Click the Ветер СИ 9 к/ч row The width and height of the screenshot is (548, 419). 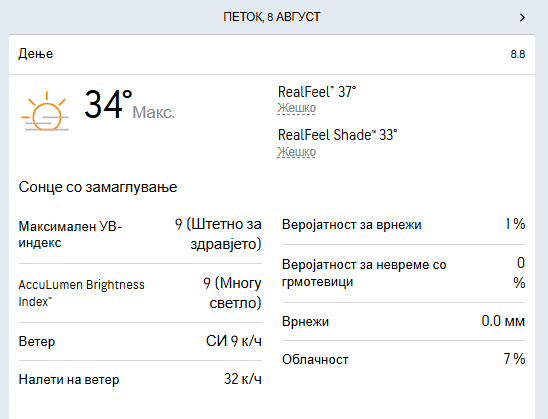coord(140,341)
